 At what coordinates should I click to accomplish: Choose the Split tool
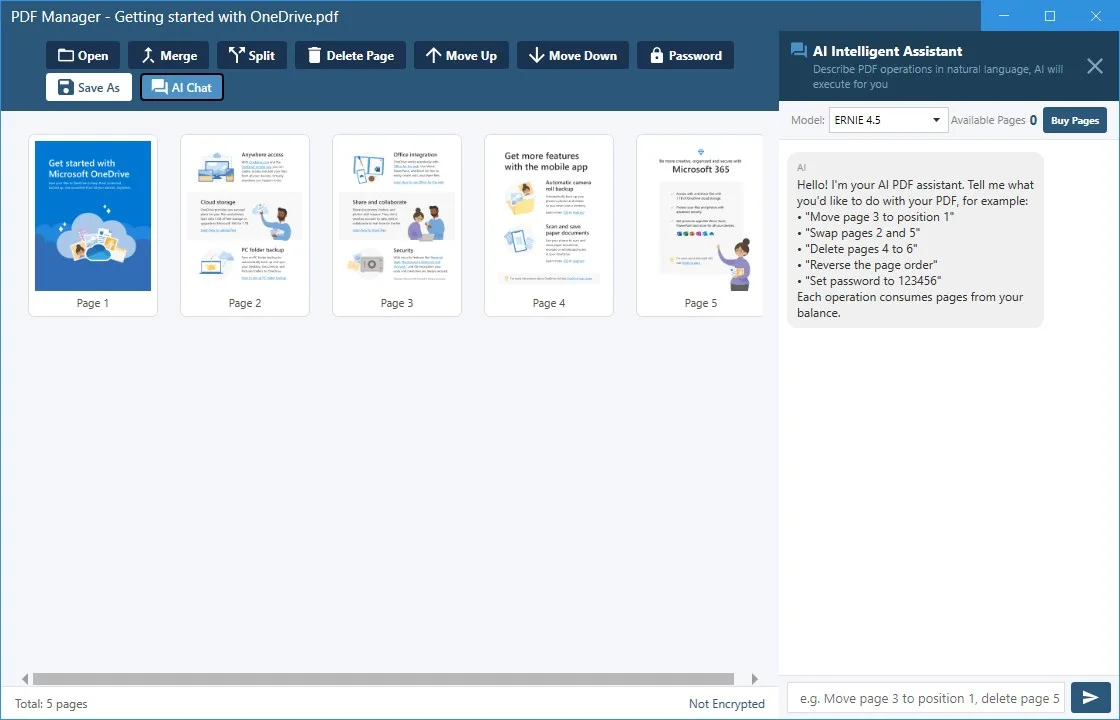pos(251,56)
